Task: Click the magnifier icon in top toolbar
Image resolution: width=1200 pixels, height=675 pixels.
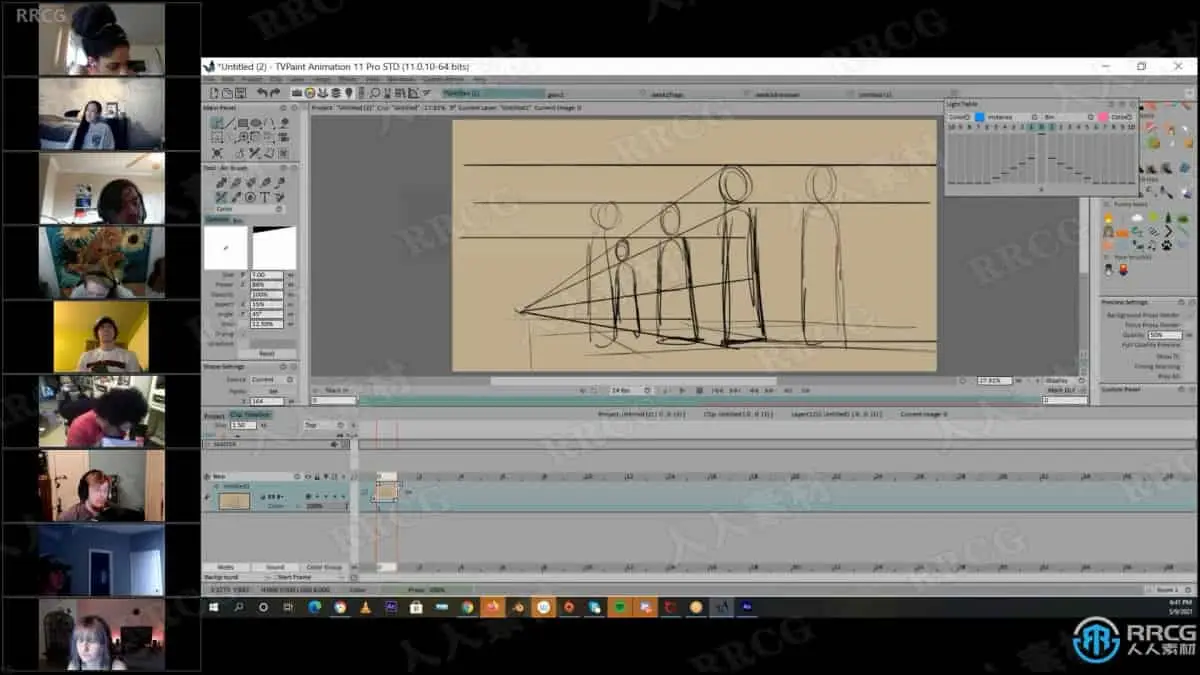Action: click(375, 92)
